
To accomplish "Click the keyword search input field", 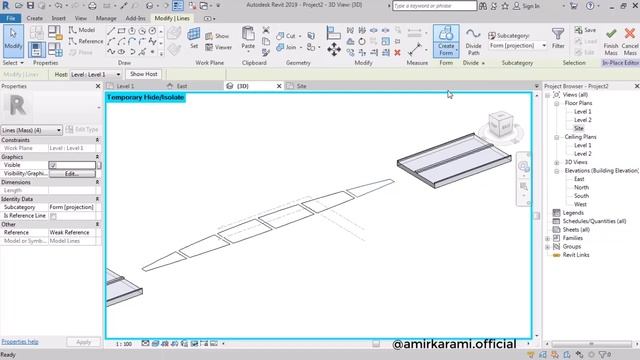I will pyautogui.click(x=434, y=6).
